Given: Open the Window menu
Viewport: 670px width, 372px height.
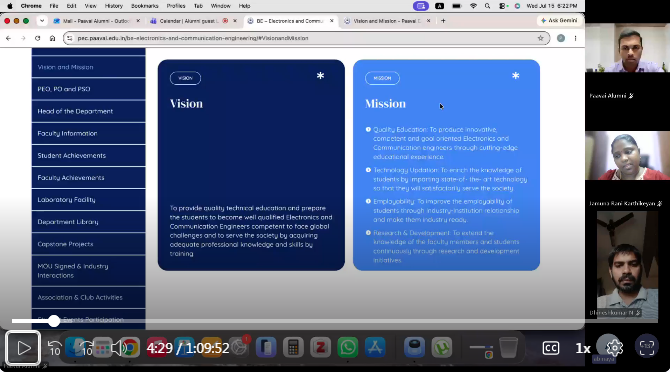Looking at the screenshot, I should 220,6.
